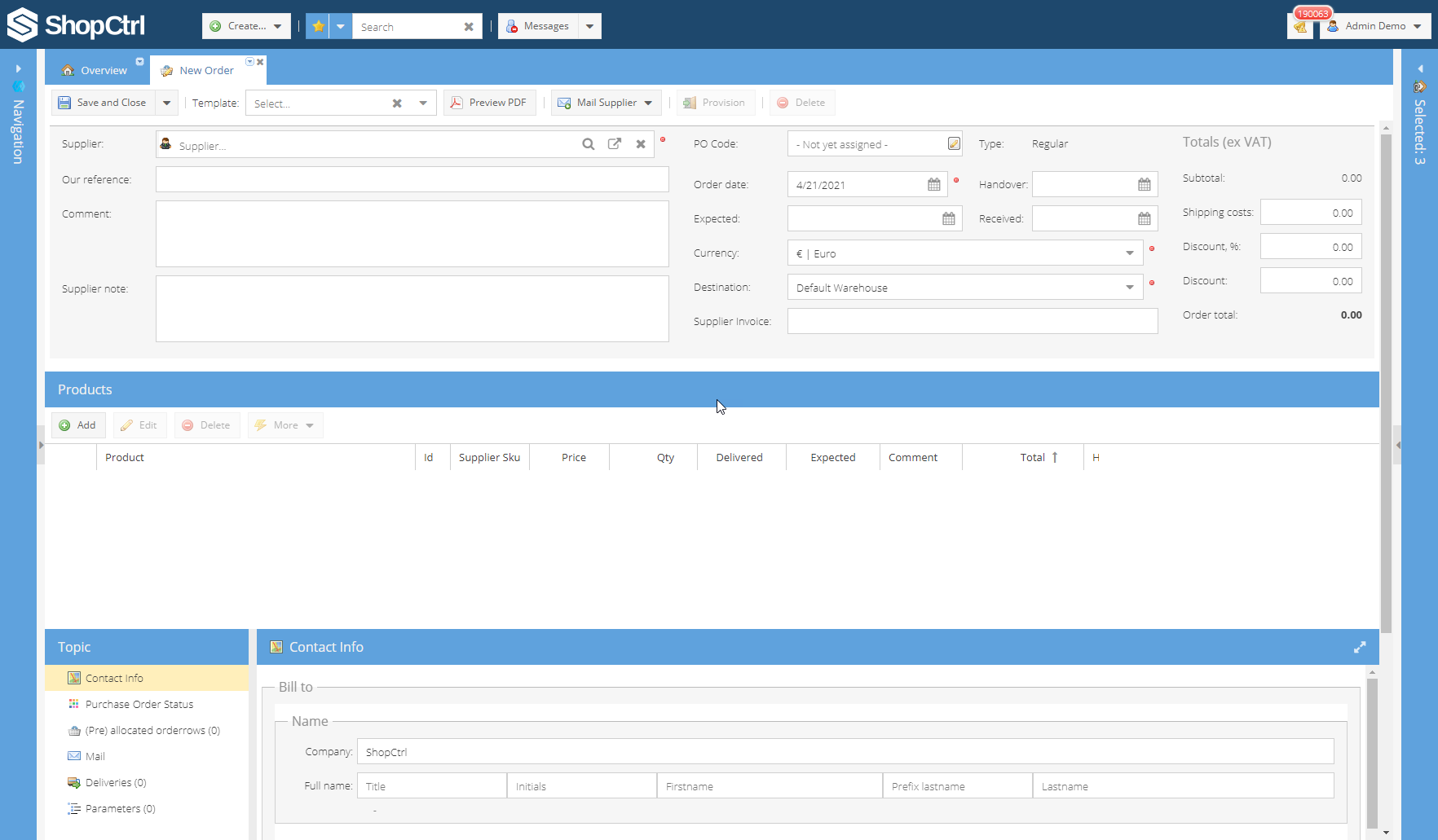Click Delete in Products toolbar

click(x=207, y=425)
